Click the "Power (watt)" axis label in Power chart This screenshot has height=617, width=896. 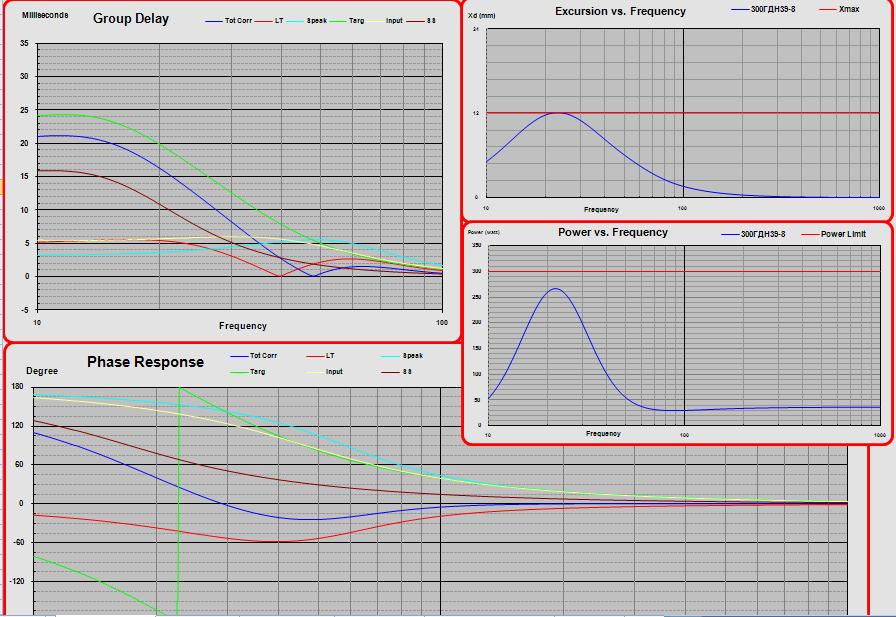(x=483, y=232)
